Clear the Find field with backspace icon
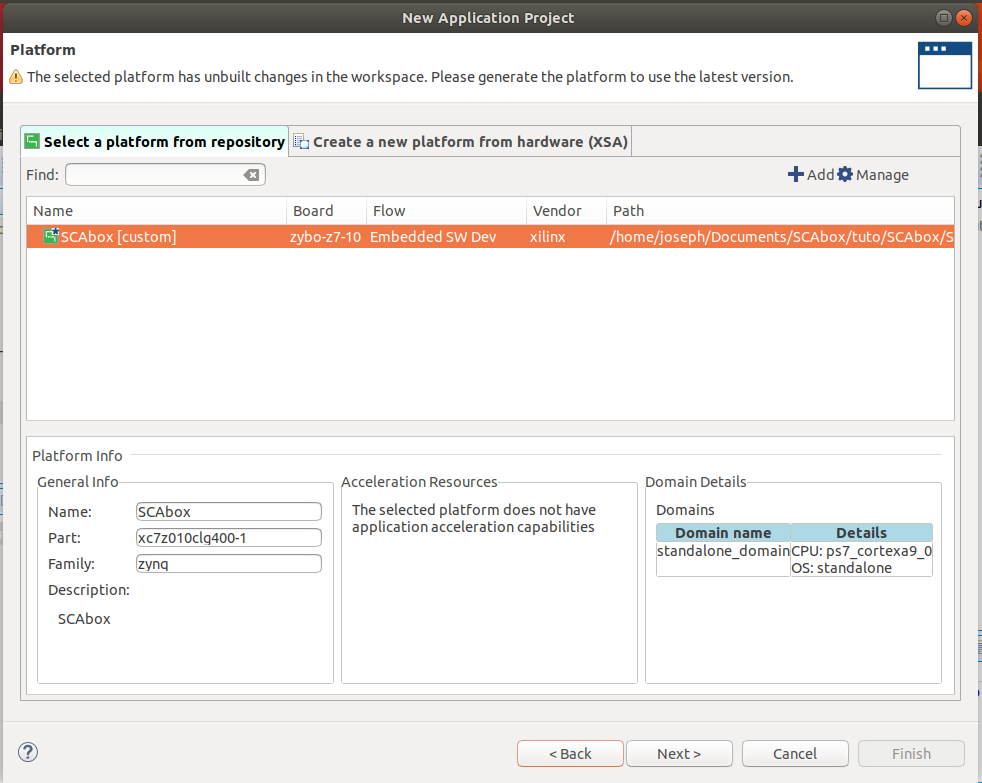The image size is (982, 783). [252, 176]
